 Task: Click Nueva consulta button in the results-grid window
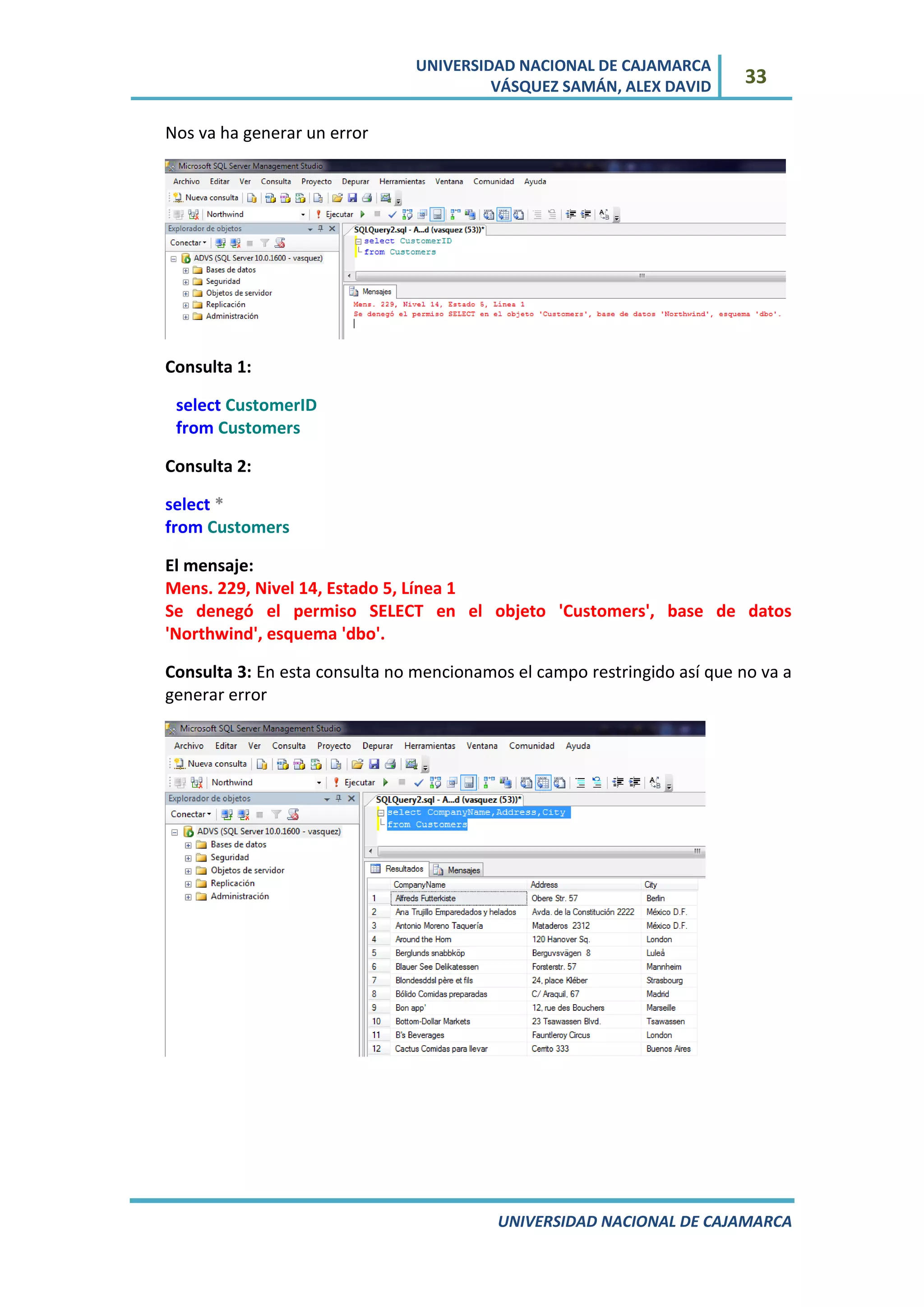(x=211, y=764)
